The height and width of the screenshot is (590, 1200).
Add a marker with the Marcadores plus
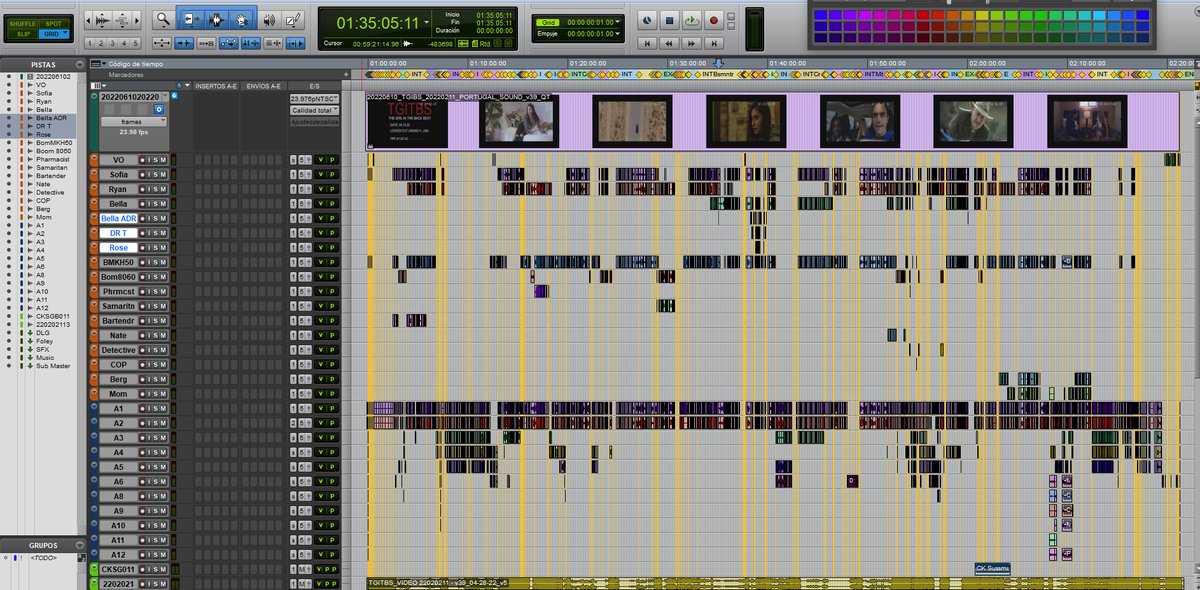[346, 74]
